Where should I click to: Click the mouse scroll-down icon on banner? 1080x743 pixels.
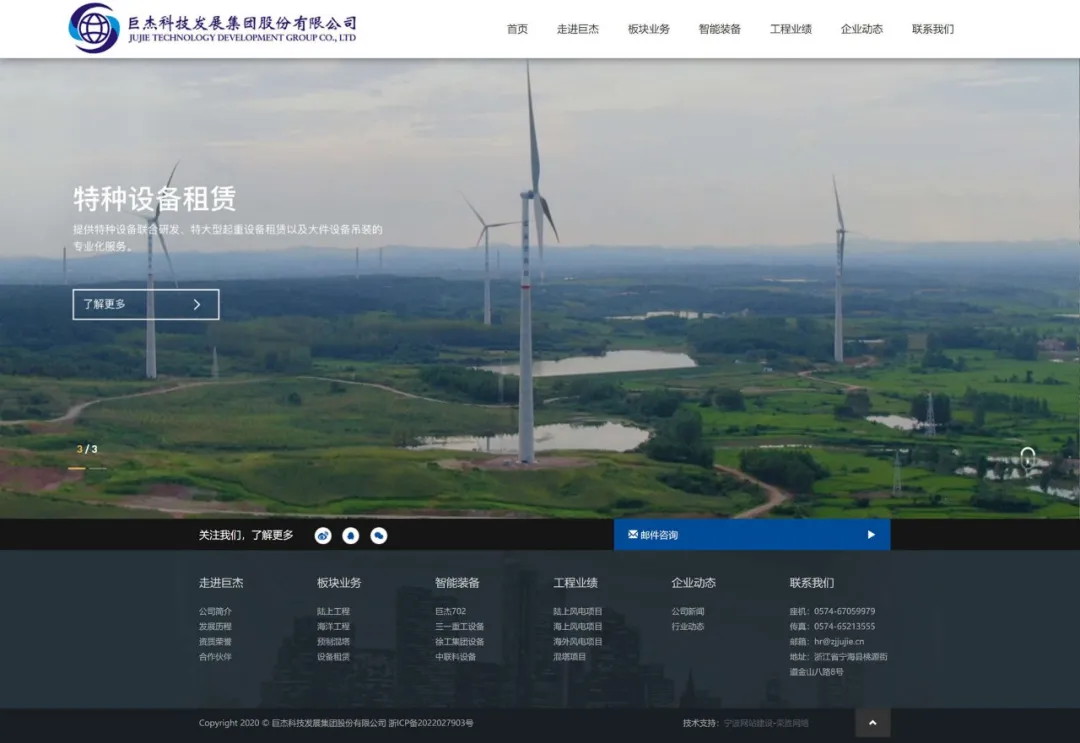point(1027,457)
